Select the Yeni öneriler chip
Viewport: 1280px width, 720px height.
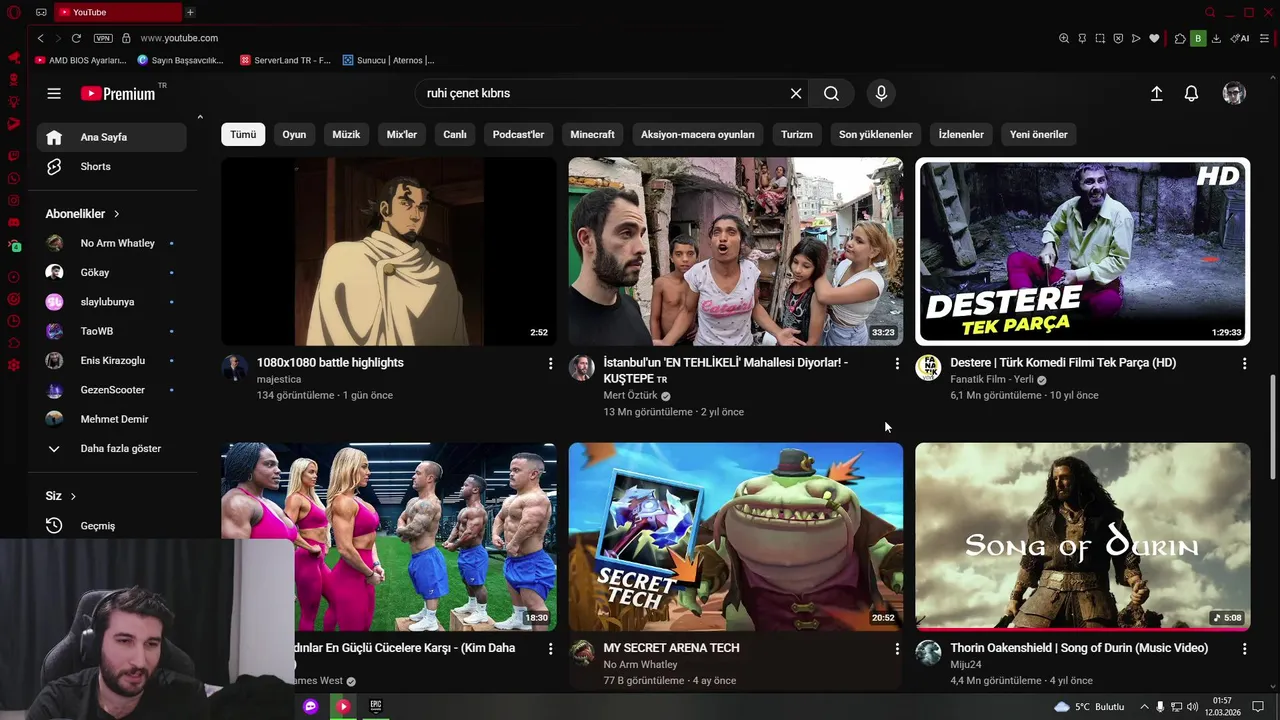coord(1038,134)
